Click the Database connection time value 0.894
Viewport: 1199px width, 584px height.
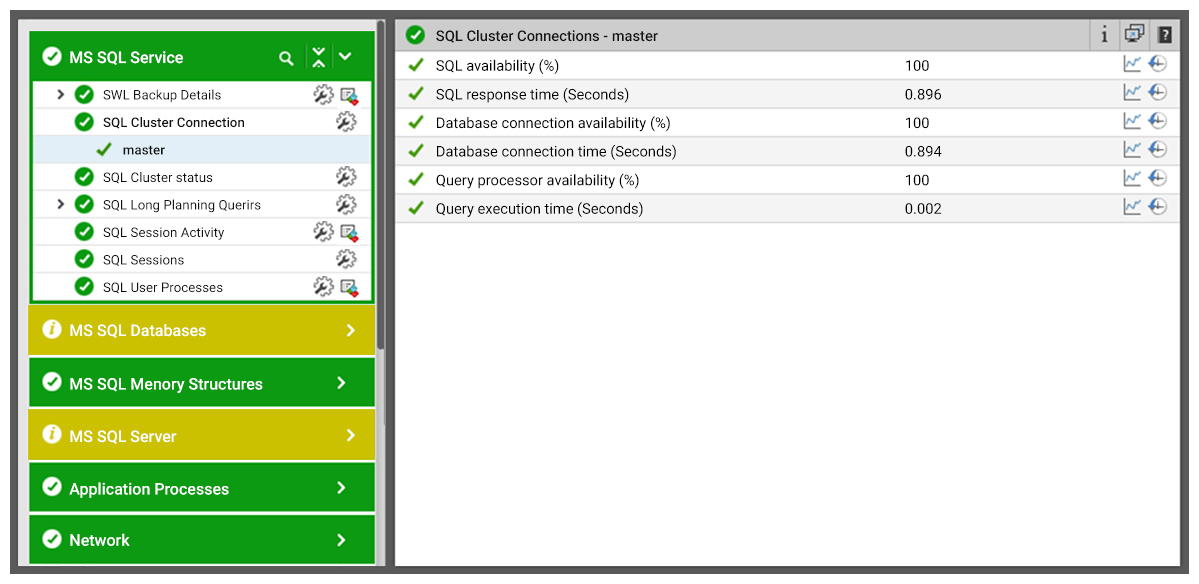(x=923, y=151)
